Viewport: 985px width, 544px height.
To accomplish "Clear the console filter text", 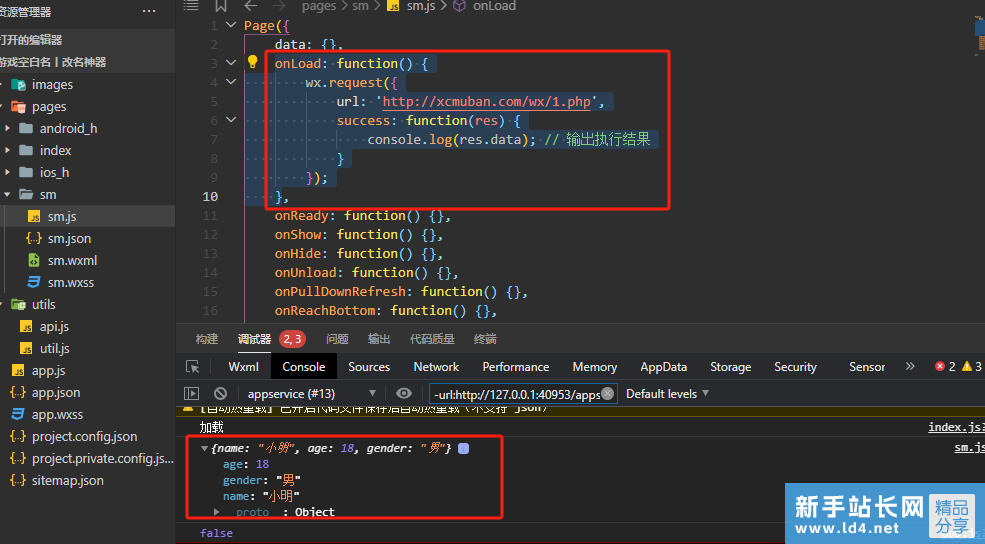I will click(x=607, y=393).
